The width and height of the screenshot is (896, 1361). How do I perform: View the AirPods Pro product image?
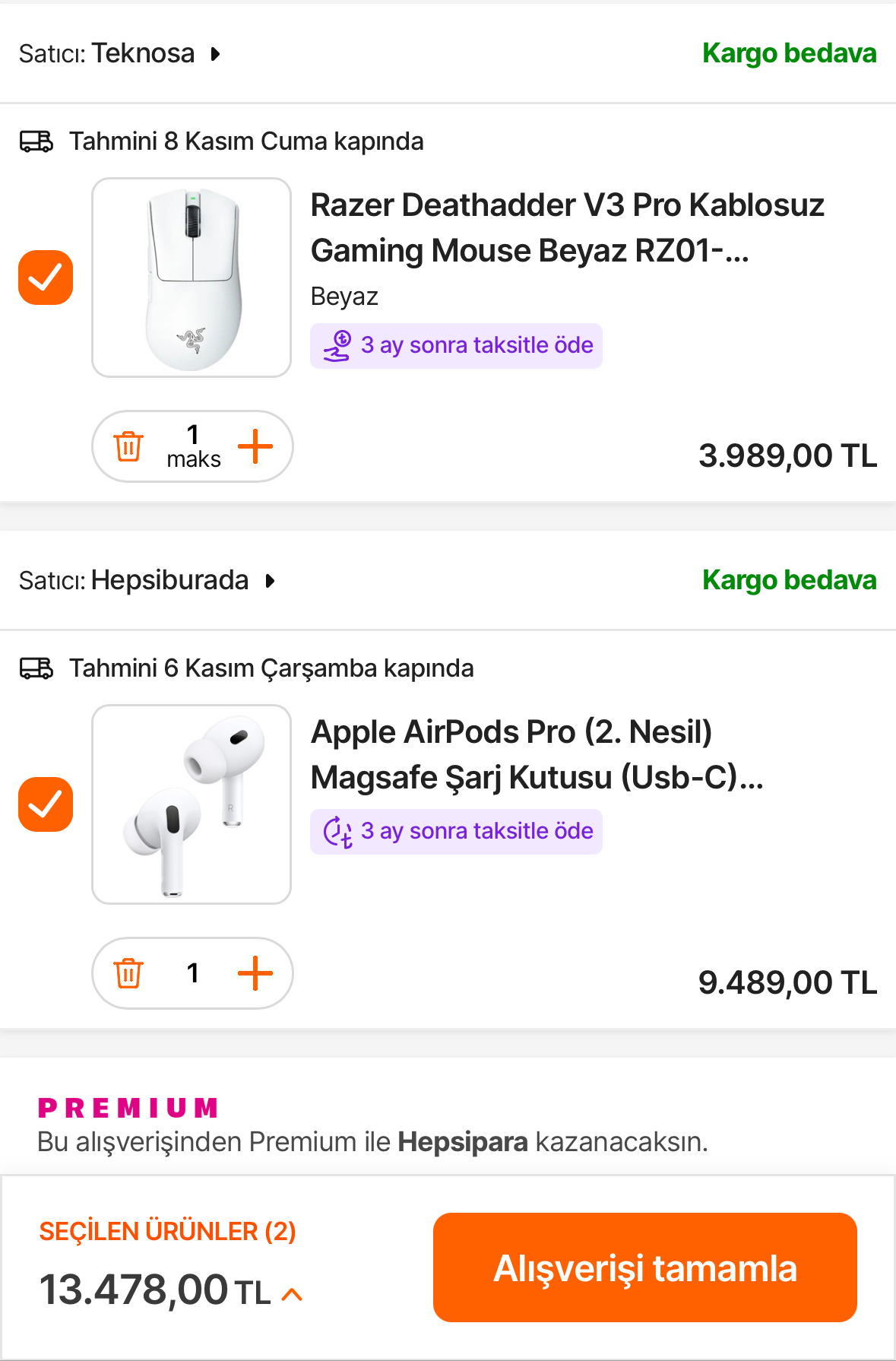pyautogui.click(x=192, y=804)
